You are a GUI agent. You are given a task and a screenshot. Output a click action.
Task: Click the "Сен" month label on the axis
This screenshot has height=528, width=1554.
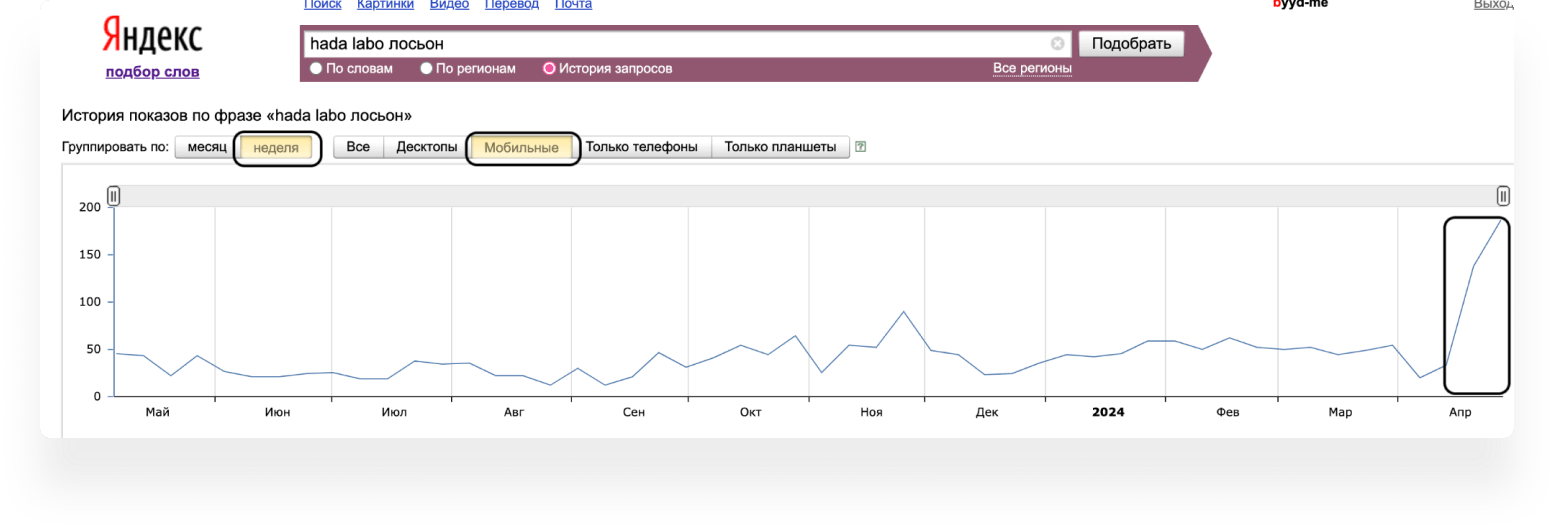click(x=633, y=412)
